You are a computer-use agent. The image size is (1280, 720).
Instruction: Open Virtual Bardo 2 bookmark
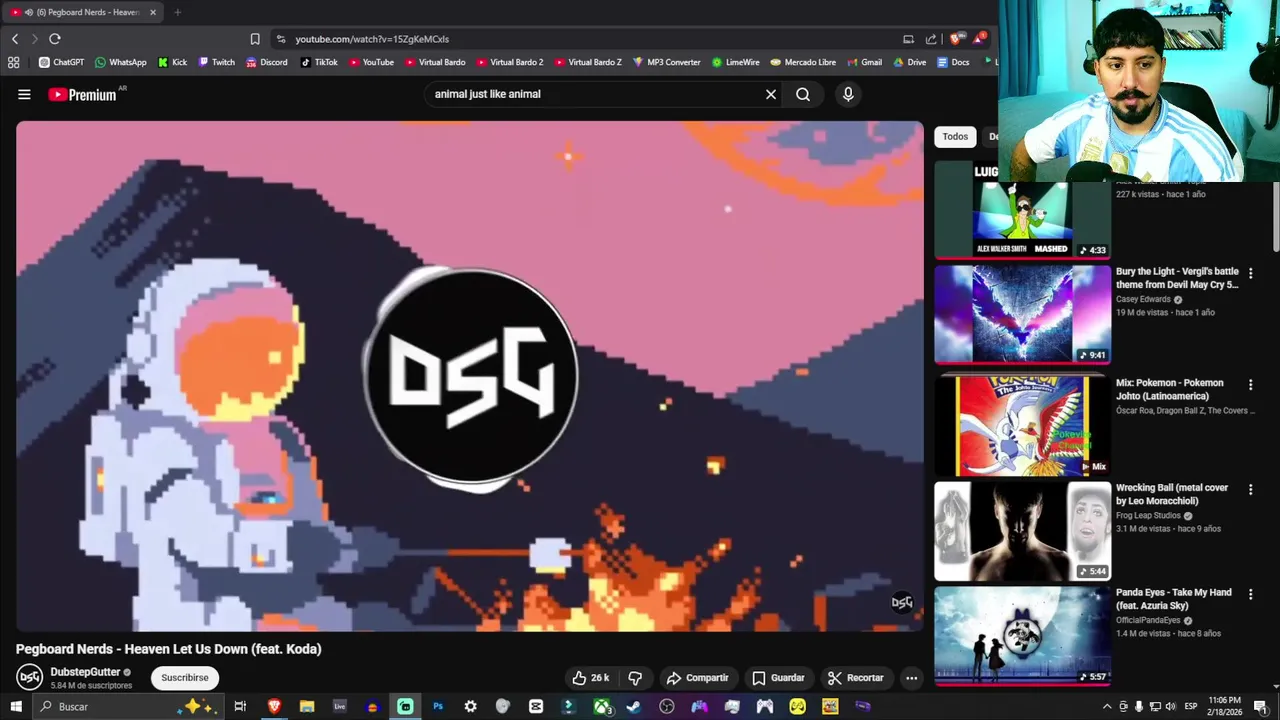[510, 62]
